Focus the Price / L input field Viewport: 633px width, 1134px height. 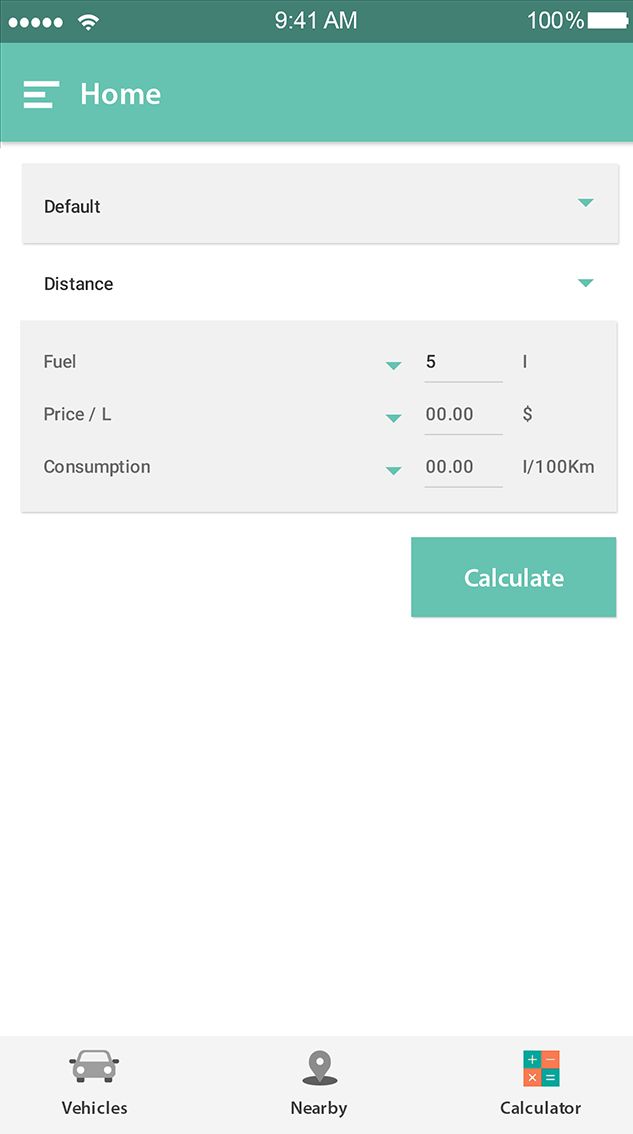click(x=463, y=414)
